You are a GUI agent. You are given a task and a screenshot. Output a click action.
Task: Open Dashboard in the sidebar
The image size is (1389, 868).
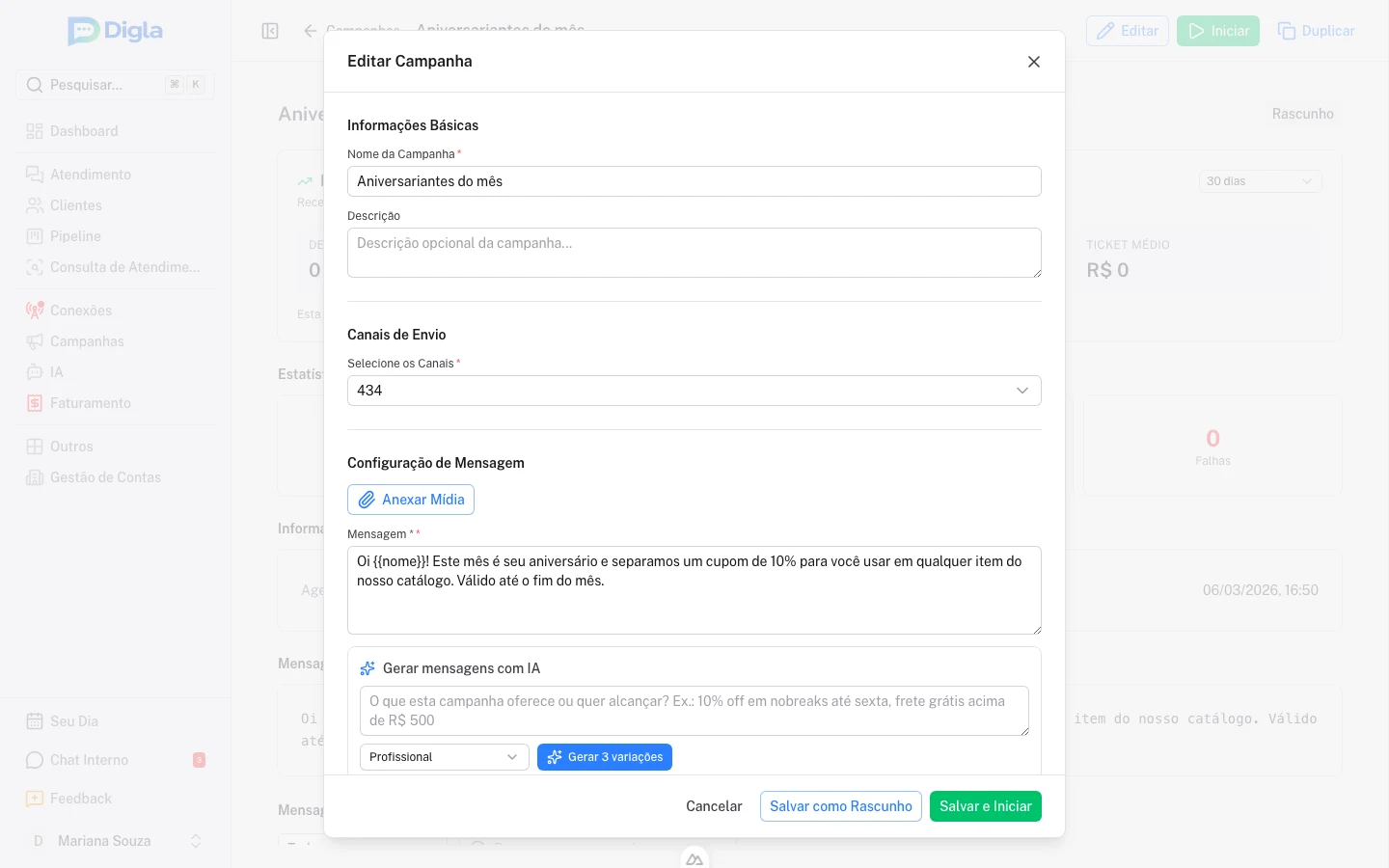coord(116,131)
